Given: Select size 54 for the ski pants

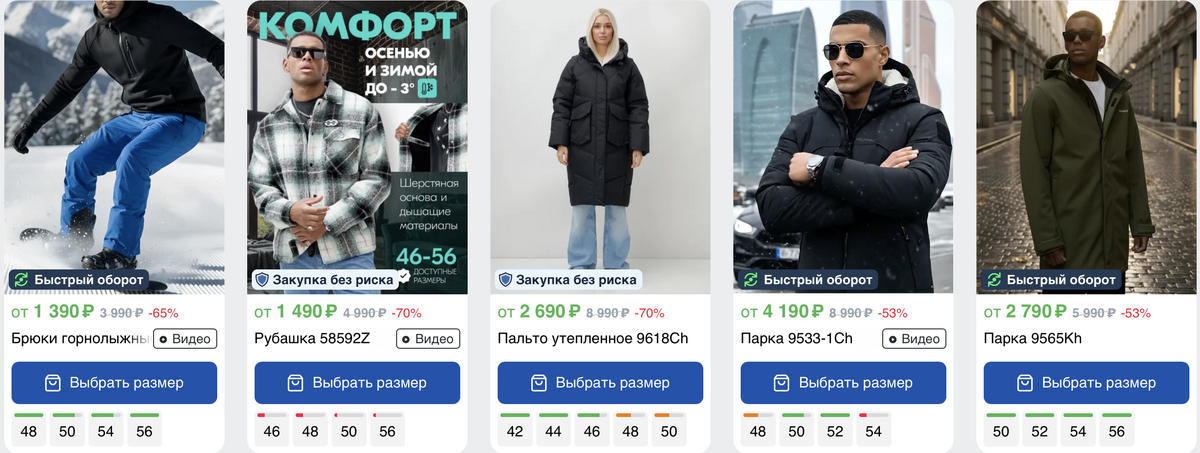Looking at the screenshot, I should click(106, 431).
